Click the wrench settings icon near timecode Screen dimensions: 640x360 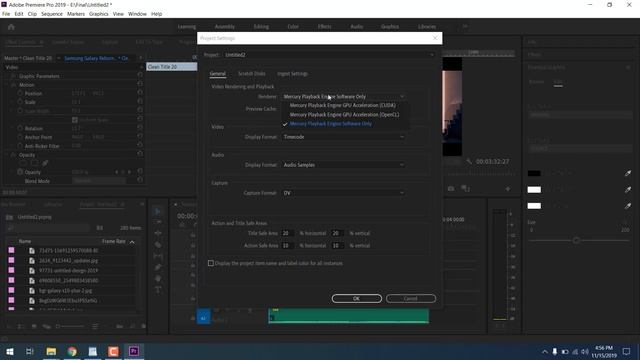(x=469, y=162)
